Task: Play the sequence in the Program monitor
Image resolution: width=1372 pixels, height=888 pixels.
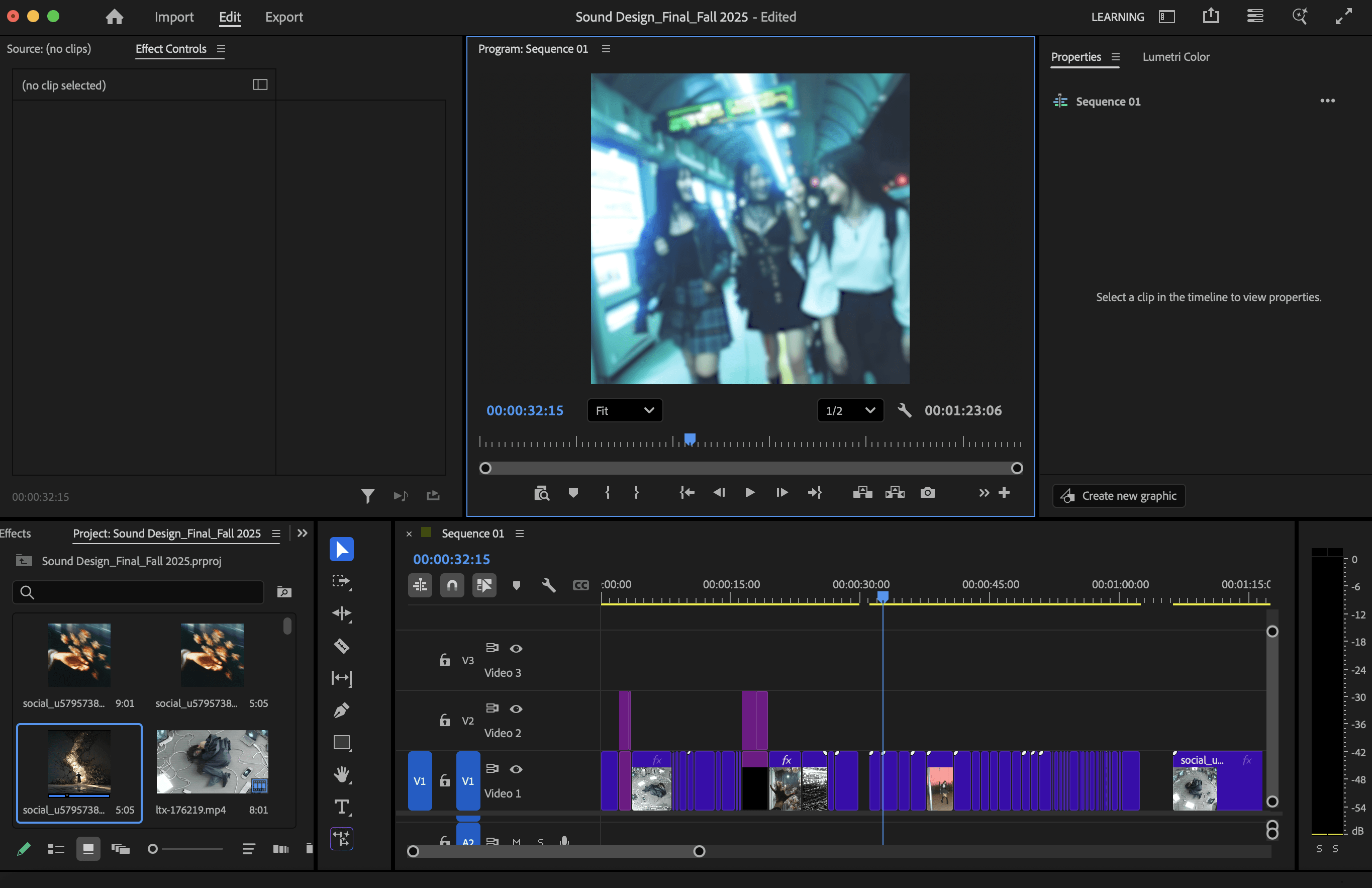Action: tap(750, 492)
